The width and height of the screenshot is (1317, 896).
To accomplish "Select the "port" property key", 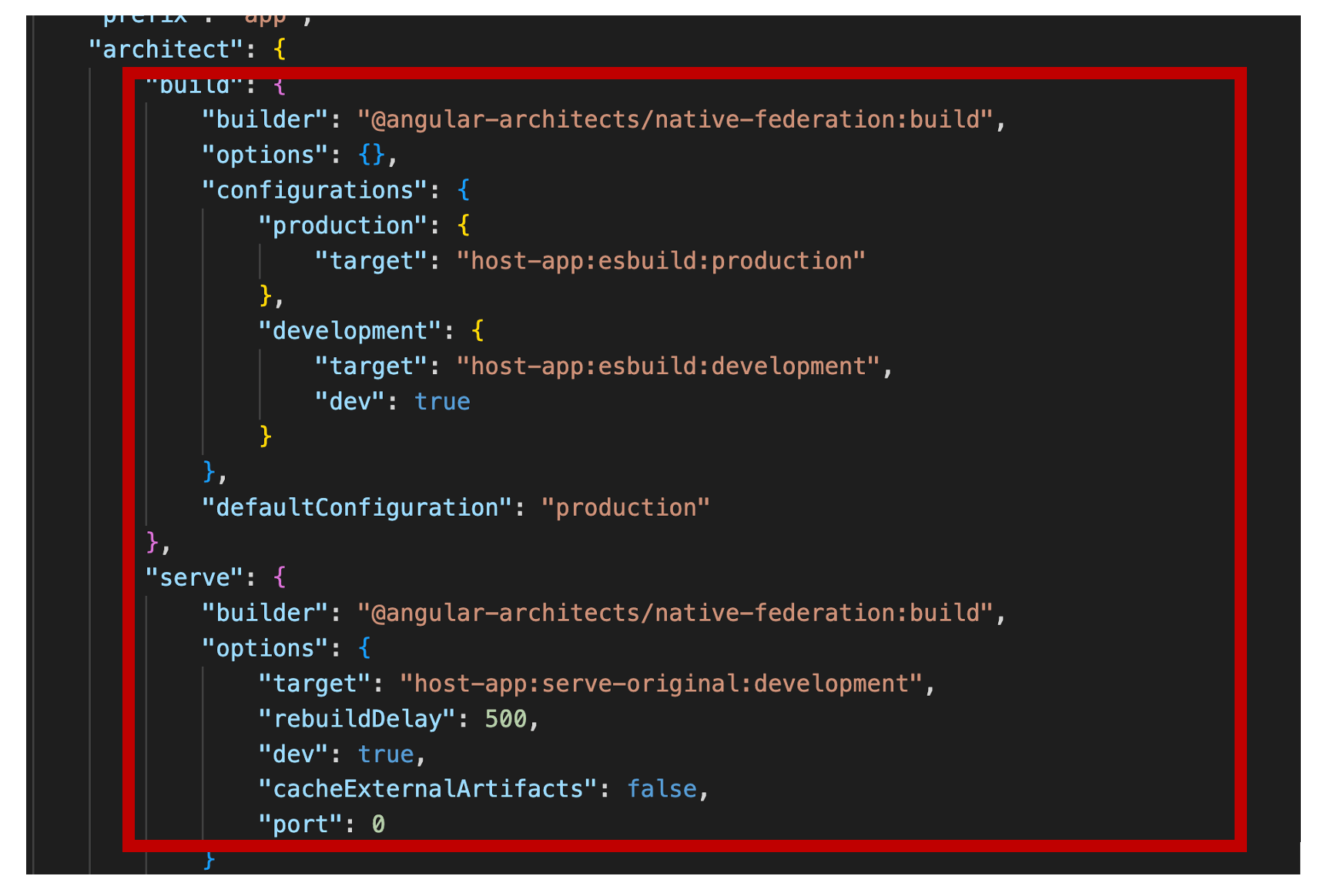I will click(298, 824).
